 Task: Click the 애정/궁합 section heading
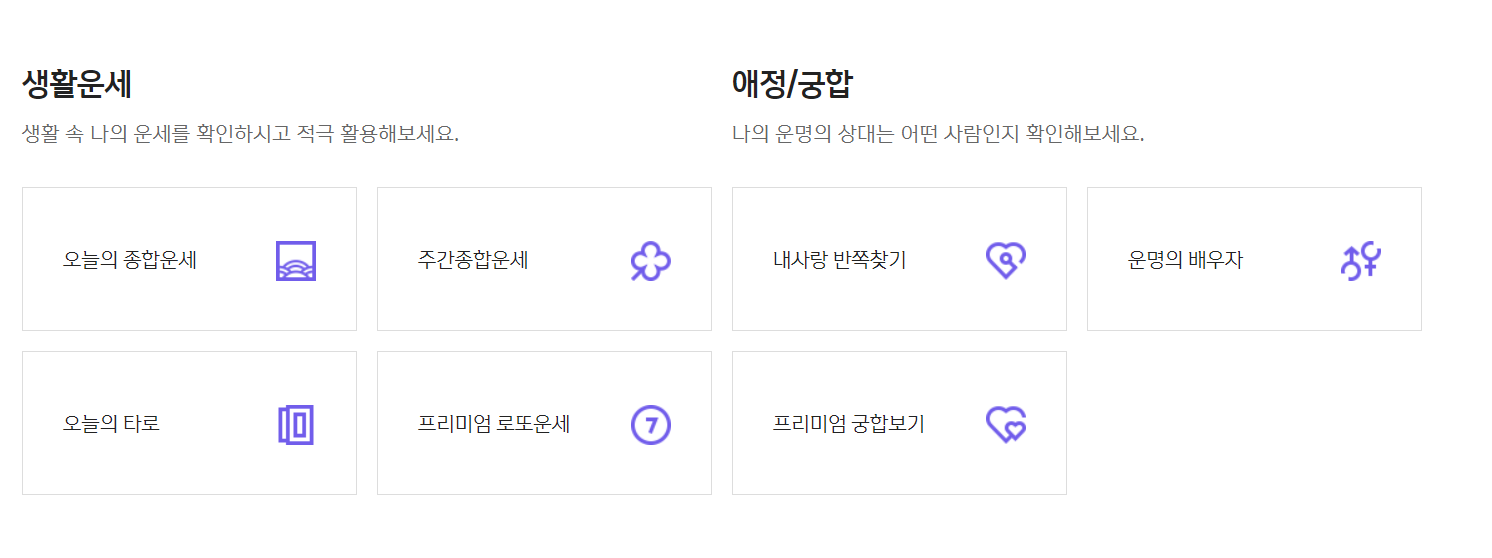792,85
